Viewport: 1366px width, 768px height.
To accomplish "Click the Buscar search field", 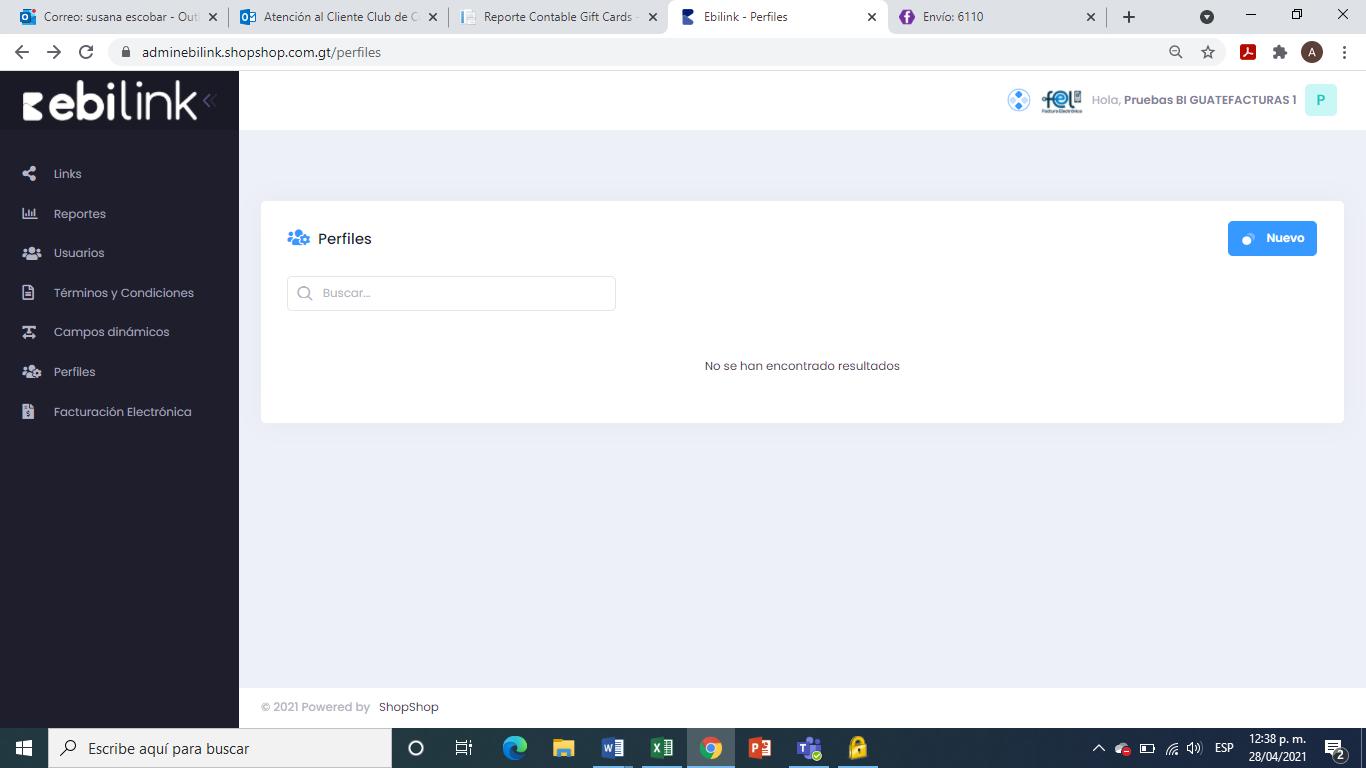I will click(451, 293).
